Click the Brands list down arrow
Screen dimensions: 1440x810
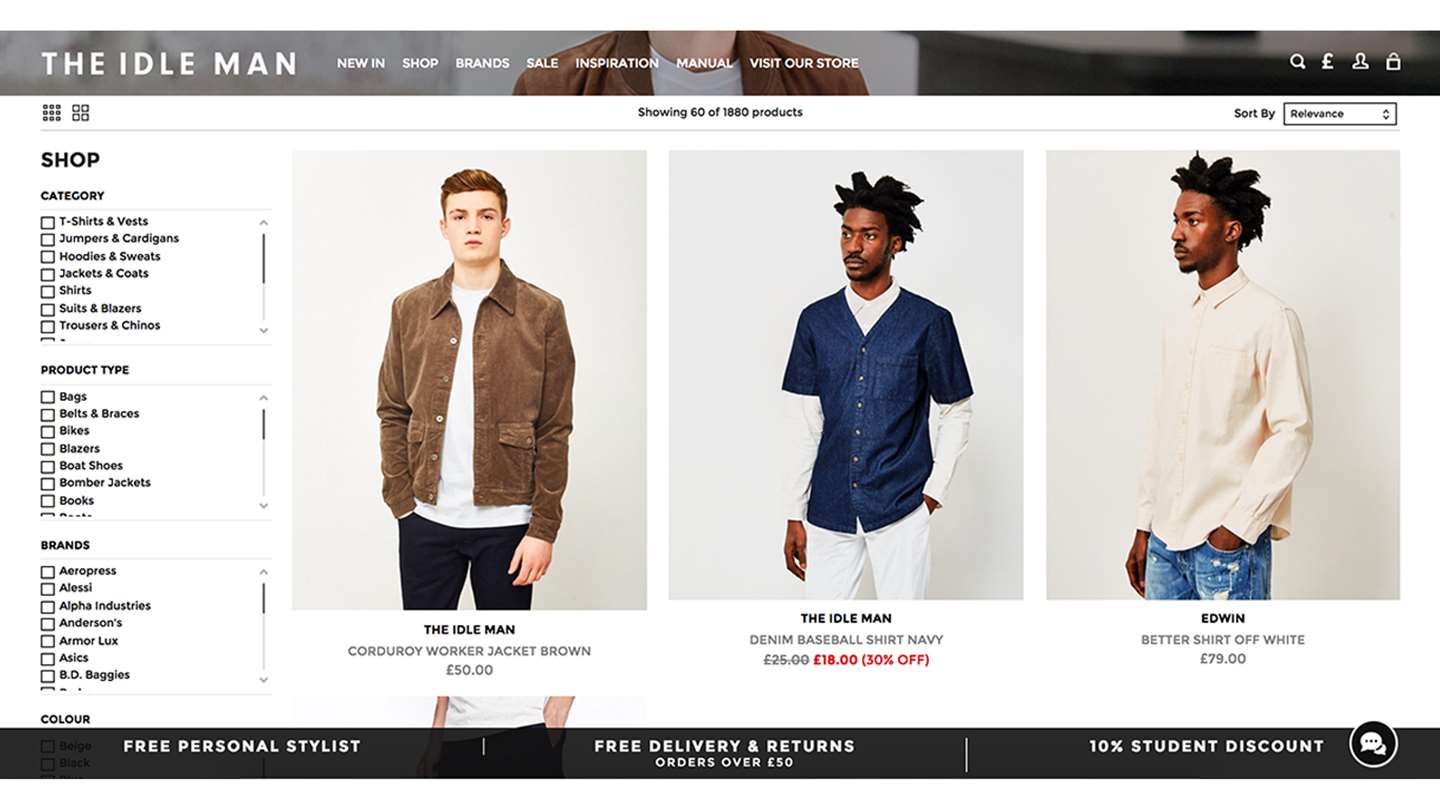pos(264,680)
